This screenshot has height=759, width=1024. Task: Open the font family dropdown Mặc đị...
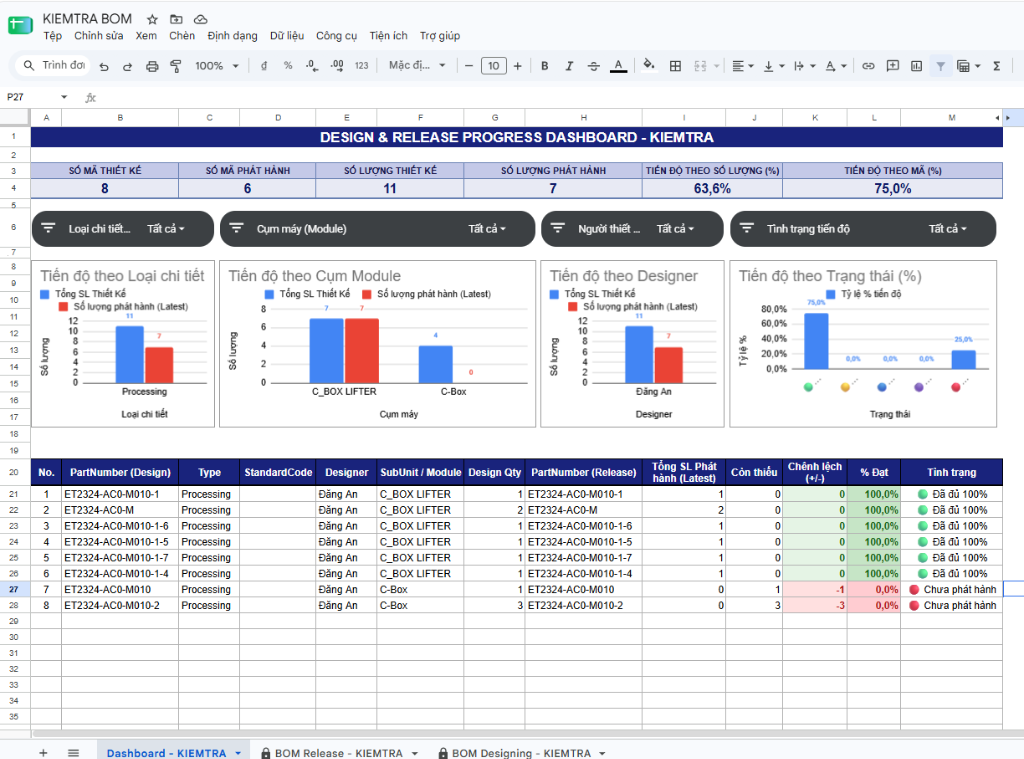(x=417, y=65)
